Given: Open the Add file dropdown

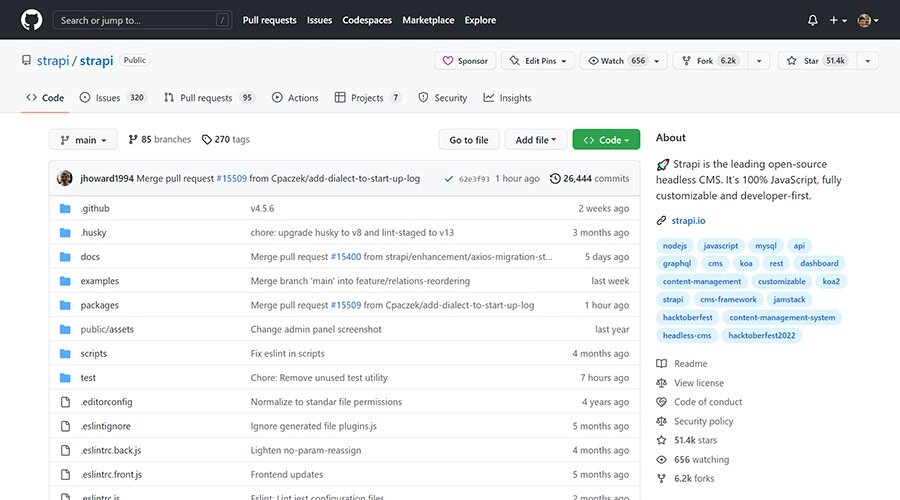Looking at the screenshot, I should point(536,139).
